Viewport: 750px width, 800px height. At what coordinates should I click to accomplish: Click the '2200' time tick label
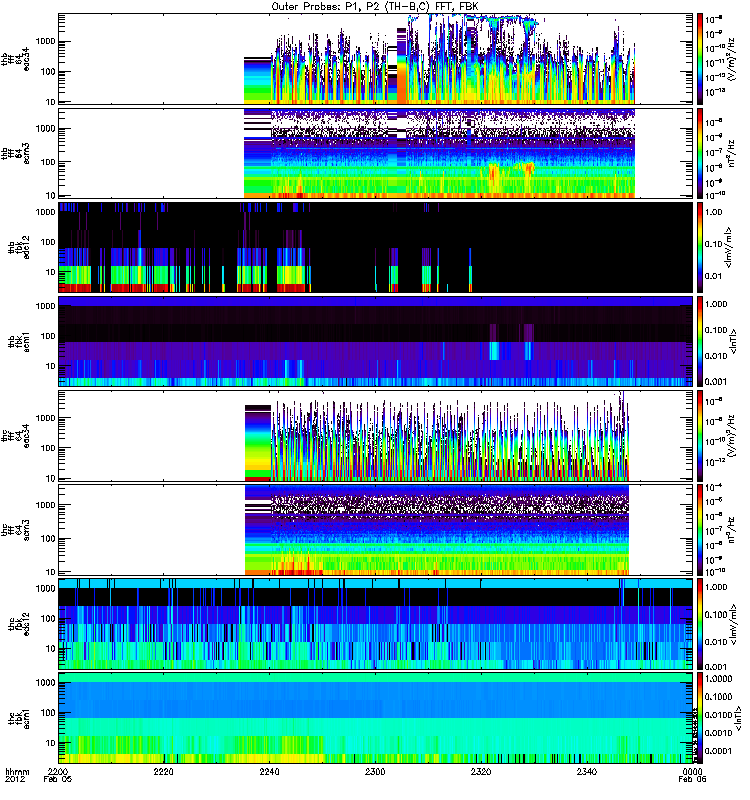tap(58, 771)
